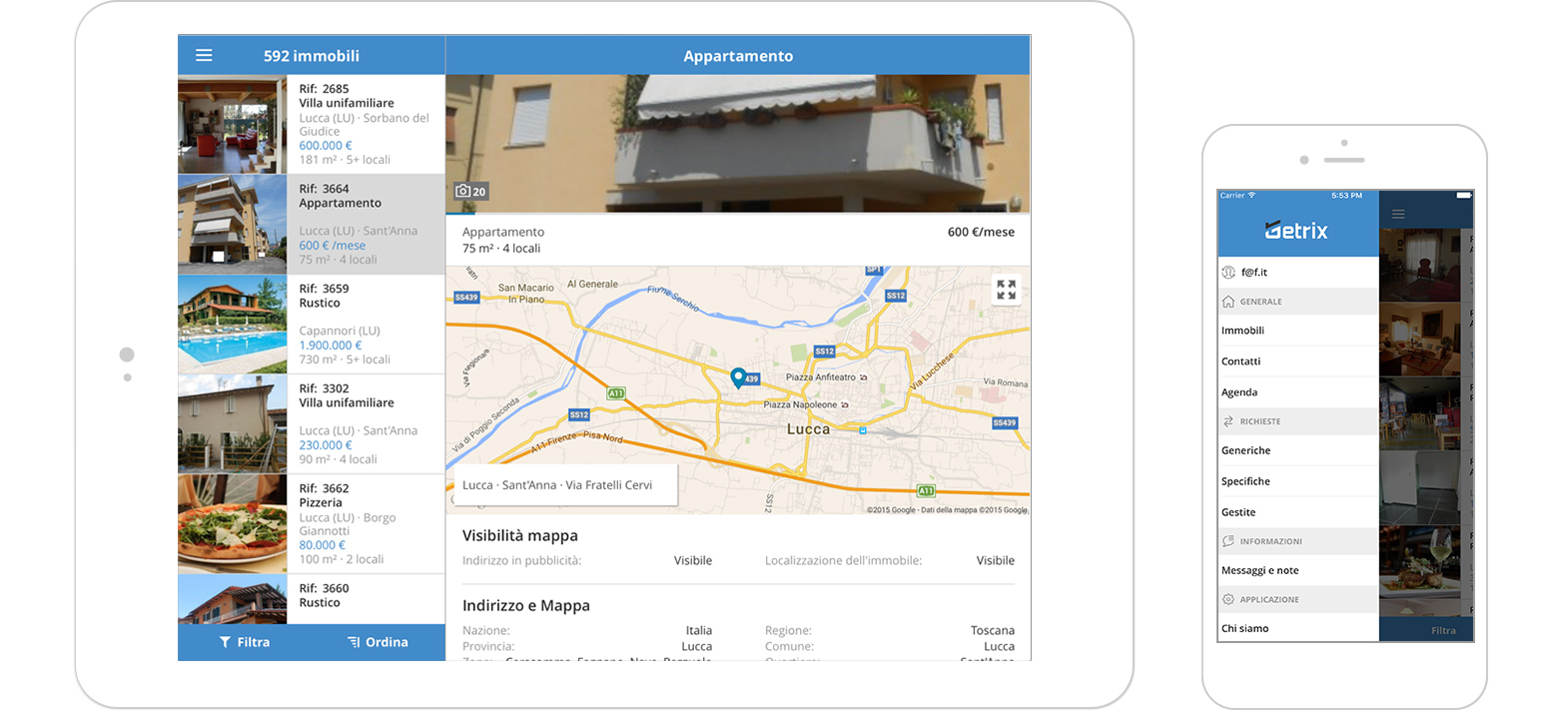Click the Ordina sort button
This screenshot has height=714, width=1568.
(x=378, y=642)
